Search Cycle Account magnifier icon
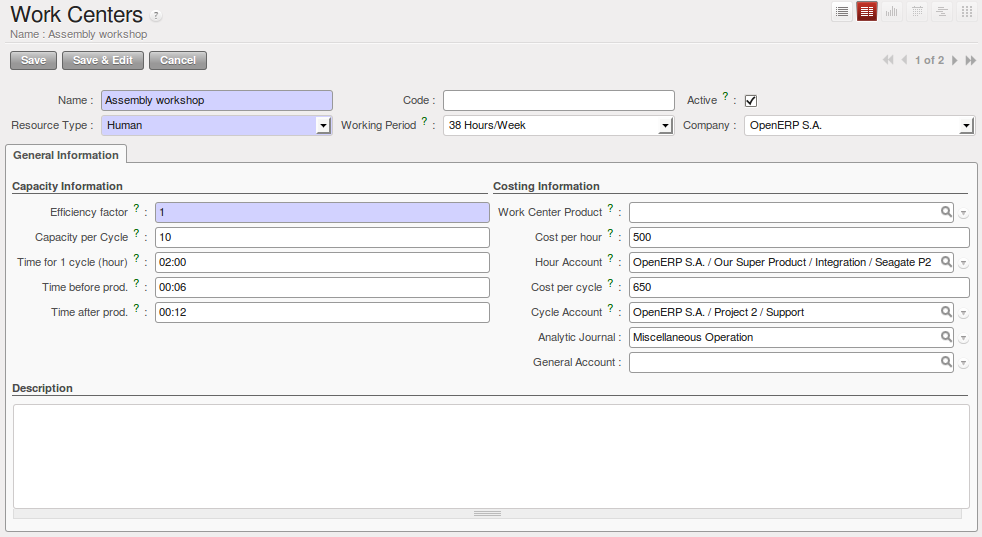Viewport: 982px width, 537px height. [x=946, y=311]
